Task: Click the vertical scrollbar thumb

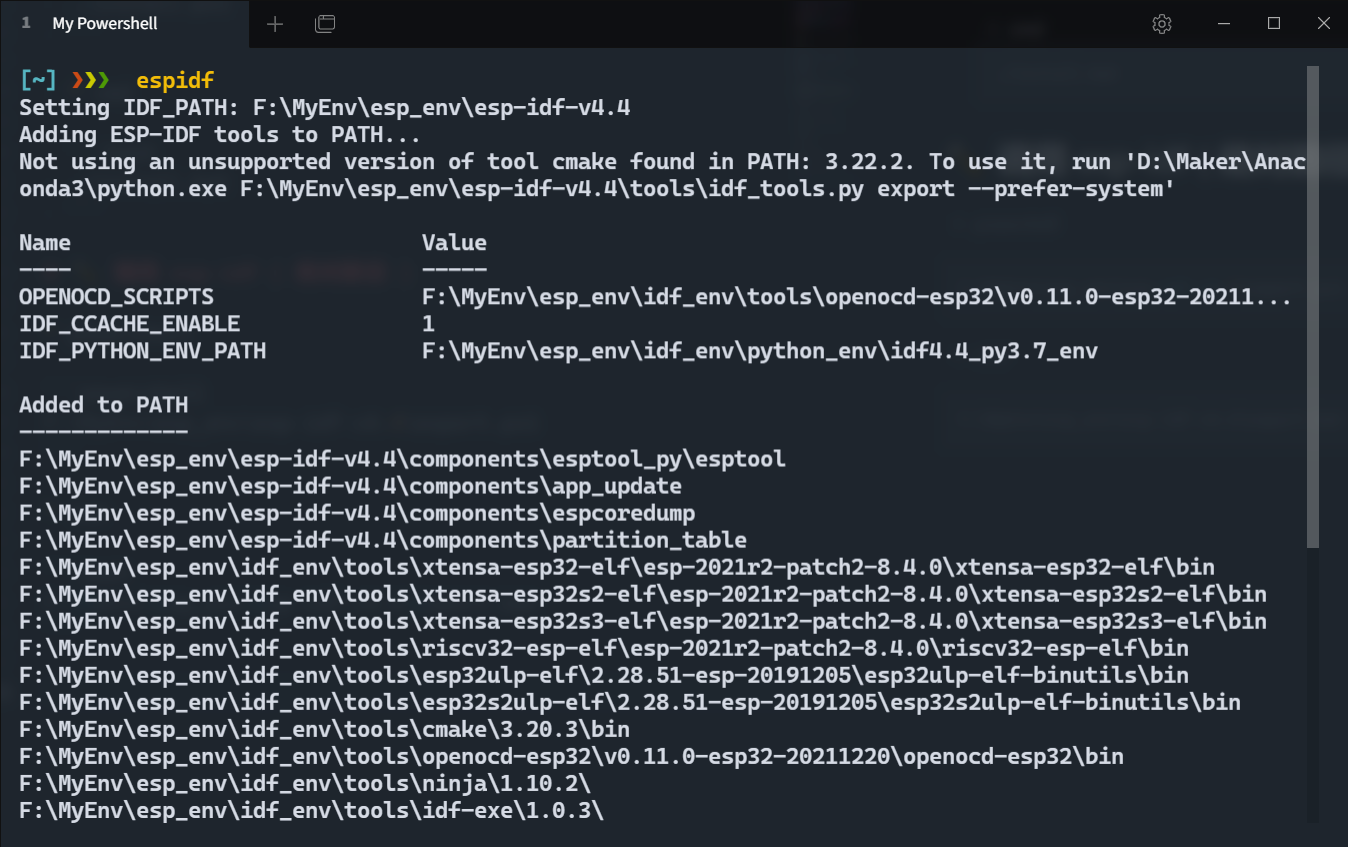Action: 1313,306
